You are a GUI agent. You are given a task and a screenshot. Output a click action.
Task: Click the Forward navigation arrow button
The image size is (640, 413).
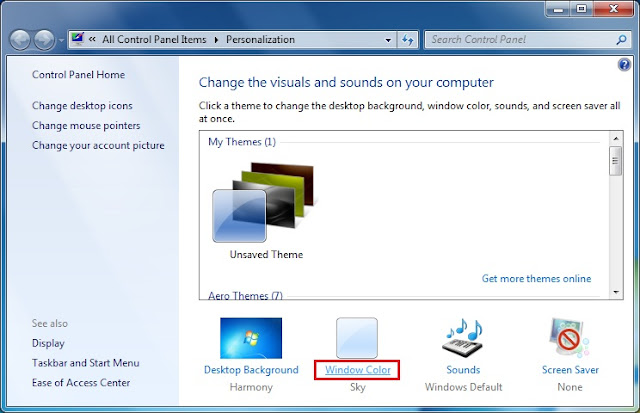click(44, 40)
